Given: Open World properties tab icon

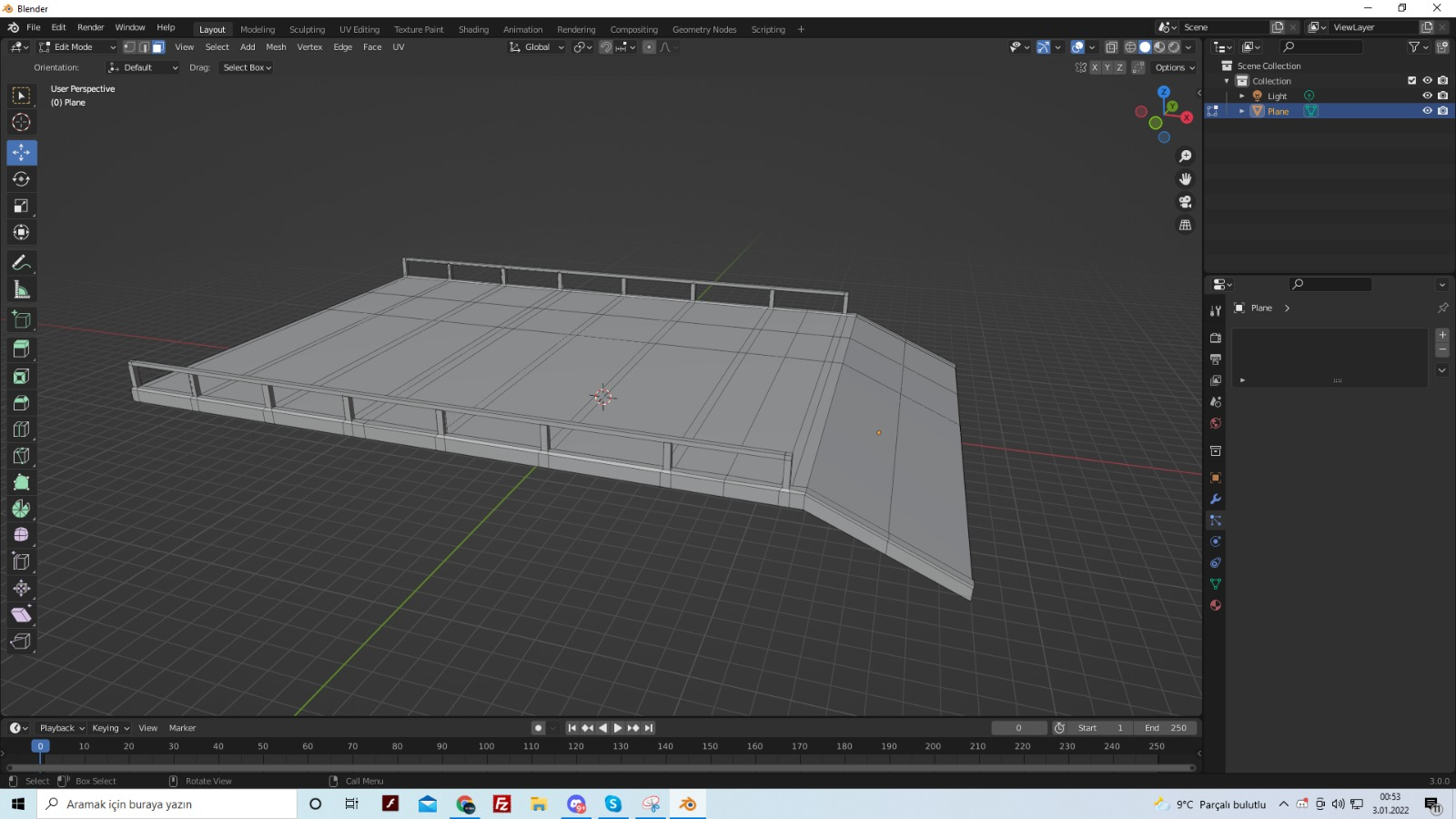Looking at the screenshot, I should pyautogui.click(x=1215, y=423).
